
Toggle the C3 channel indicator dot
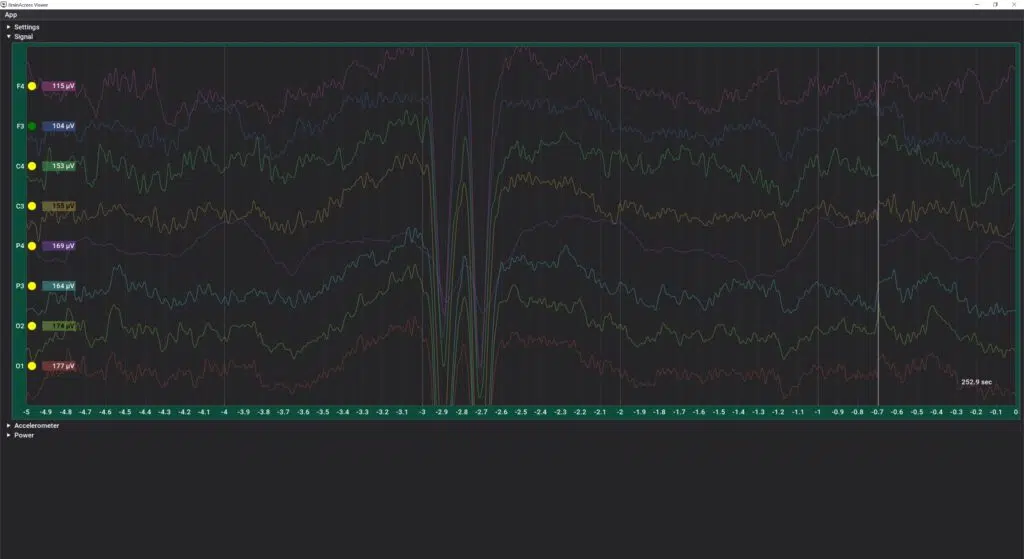(x=32, y=206)
